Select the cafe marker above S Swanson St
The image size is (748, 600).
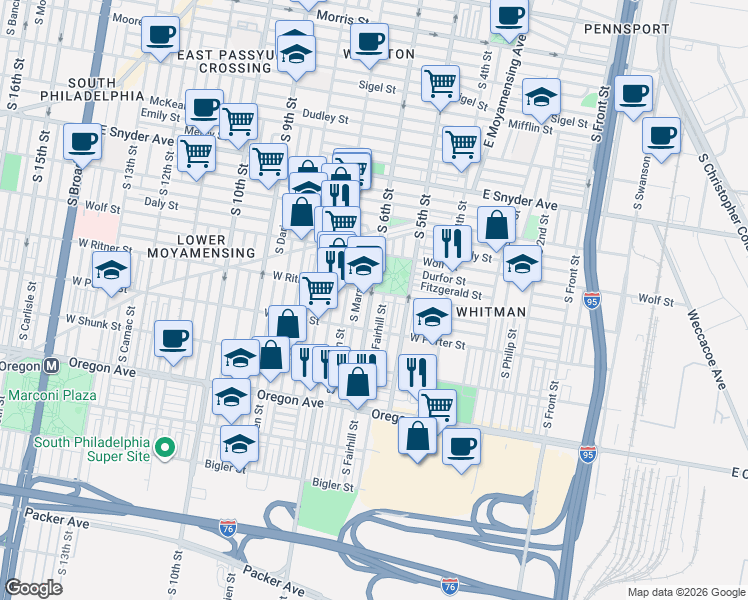[661, 139]
